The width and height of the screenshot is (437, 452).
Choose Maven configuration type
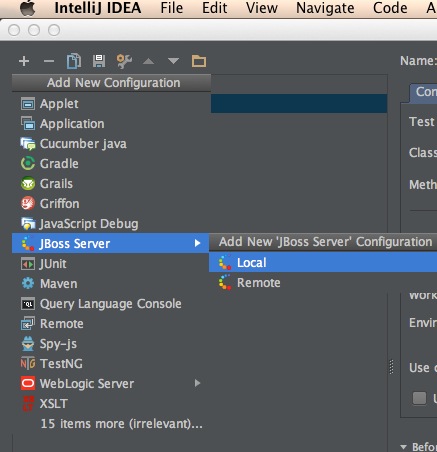coord(111,284)
